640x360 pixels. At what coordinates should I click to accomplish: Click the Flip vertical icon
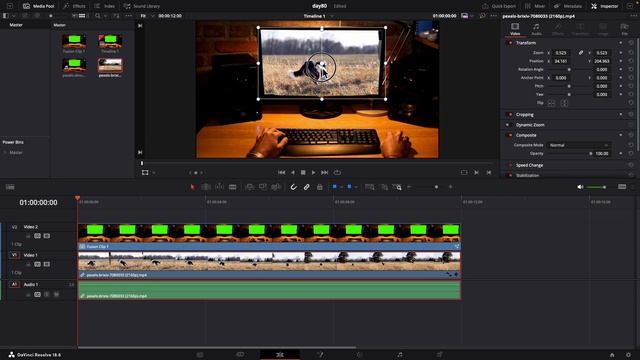click(564, 103)
